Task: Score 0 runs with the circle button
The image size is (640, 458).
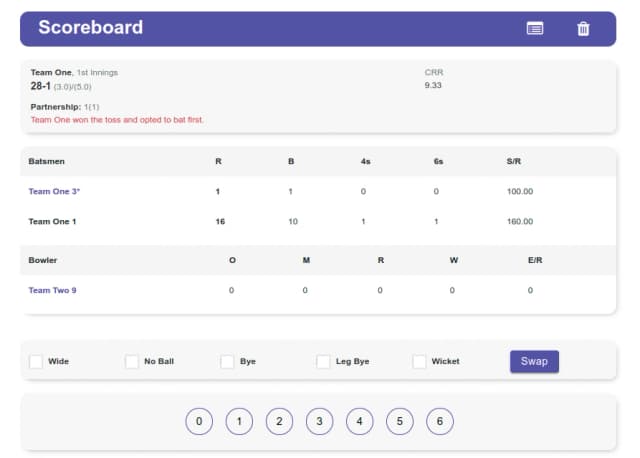Action: pos(199,421)
